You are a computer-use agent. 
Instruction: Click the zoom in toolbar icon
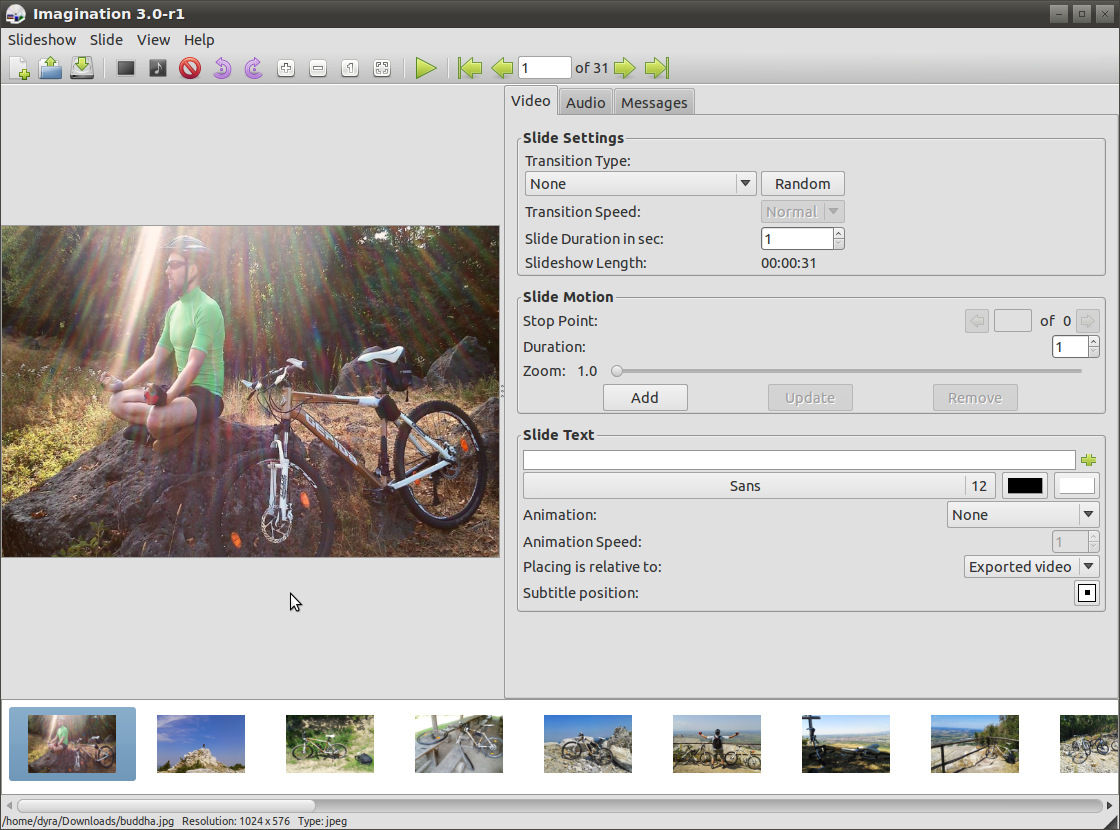(286, 69)
